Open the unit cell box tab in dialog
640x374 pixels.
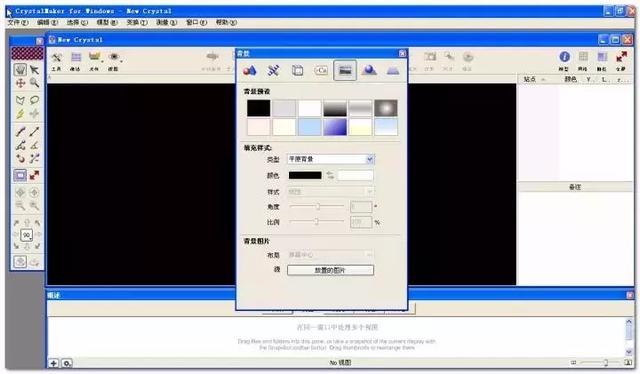[298, 71]
